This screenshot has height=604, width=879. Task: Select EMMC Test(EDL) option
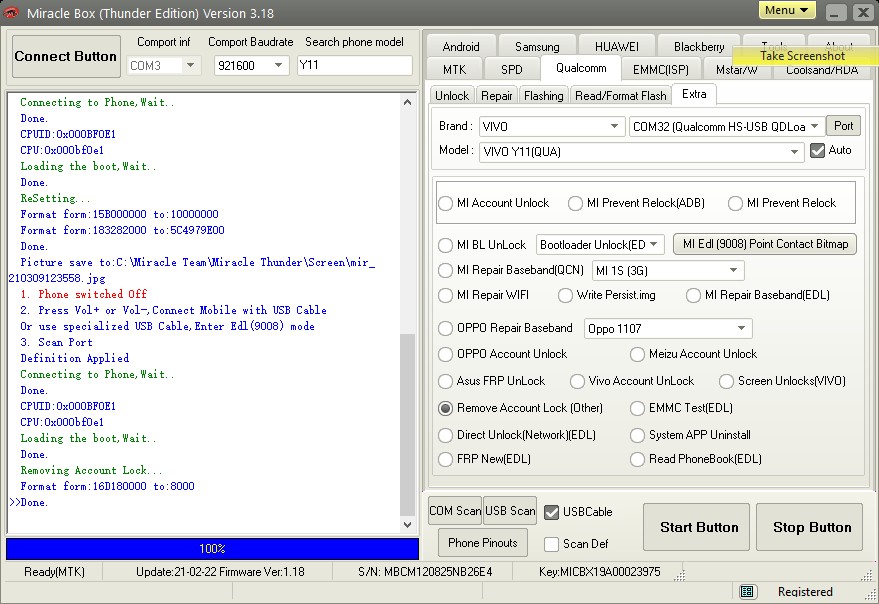pos(637,408)
